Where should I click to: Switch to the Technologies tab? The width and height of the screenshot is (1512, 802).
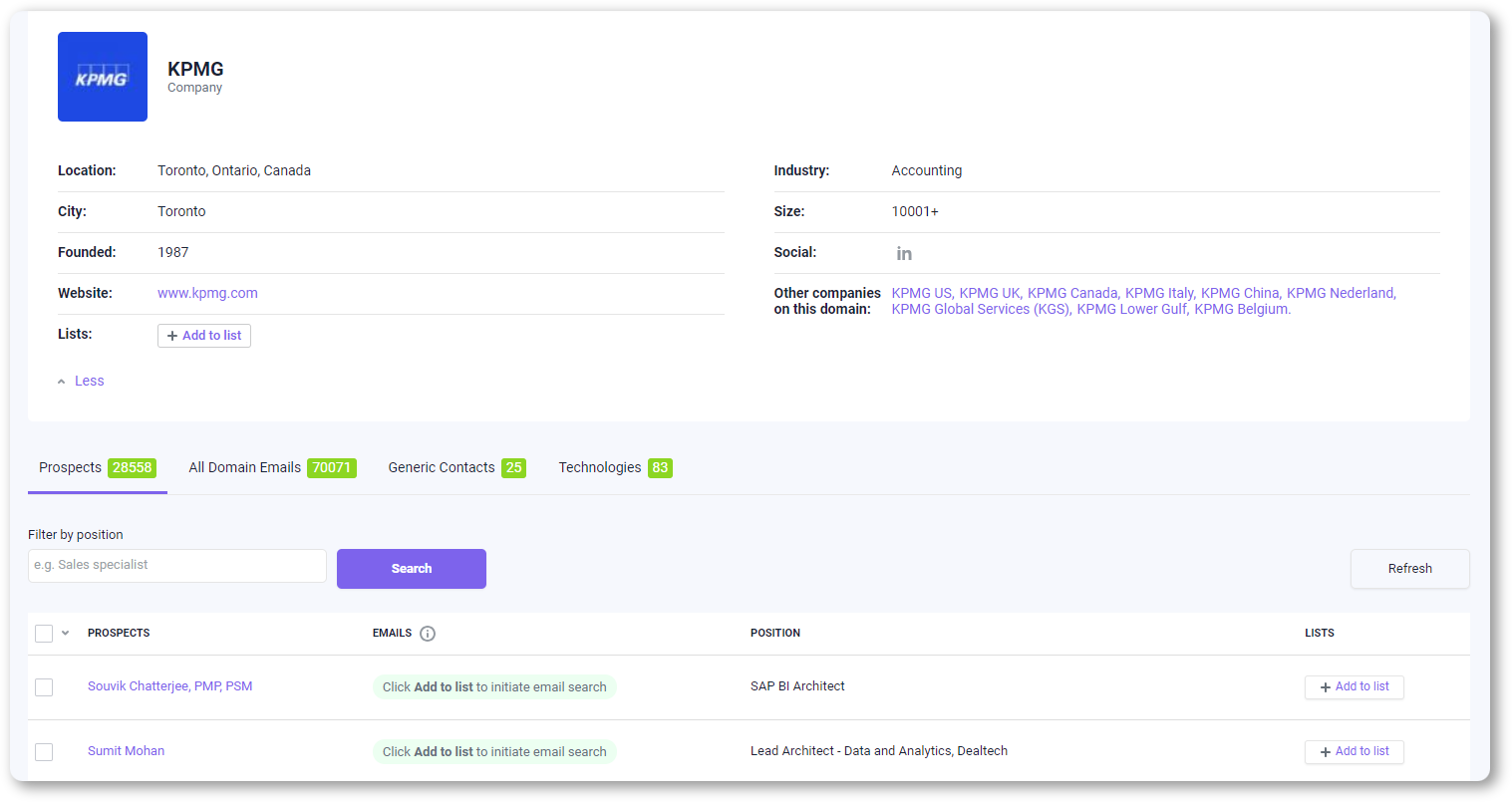615,468
